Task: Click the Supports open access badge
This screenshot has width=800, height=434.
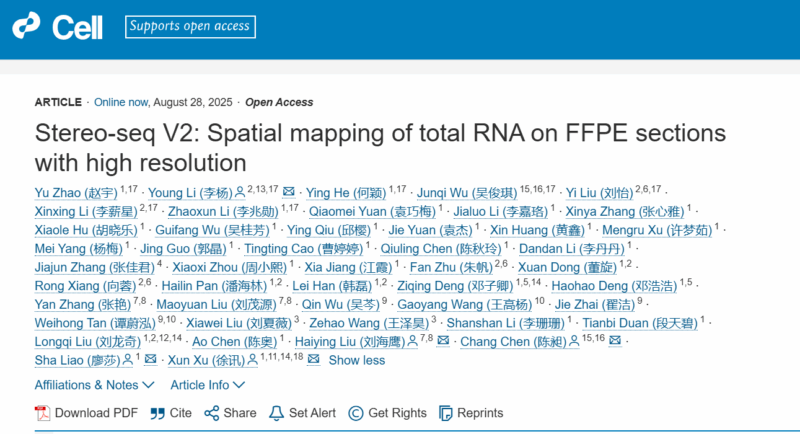Action: 190,27
